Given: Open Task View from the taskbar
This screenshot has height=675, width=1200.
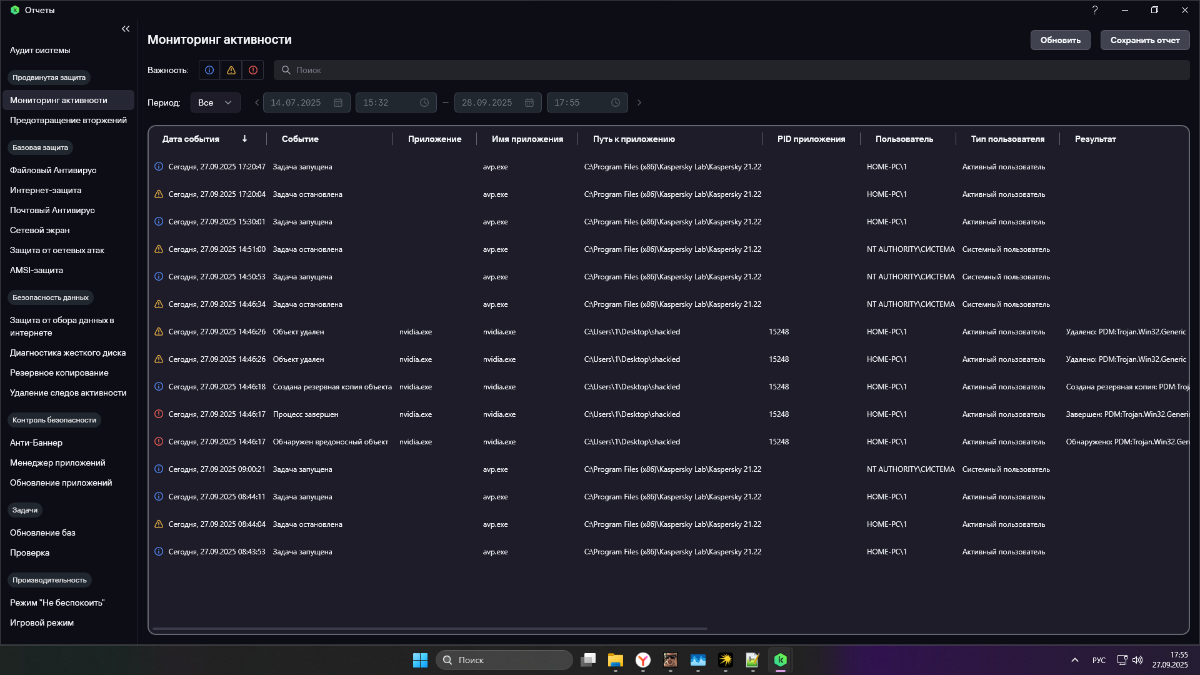Looking at the screenshot, I should click(x=589, y=660).
